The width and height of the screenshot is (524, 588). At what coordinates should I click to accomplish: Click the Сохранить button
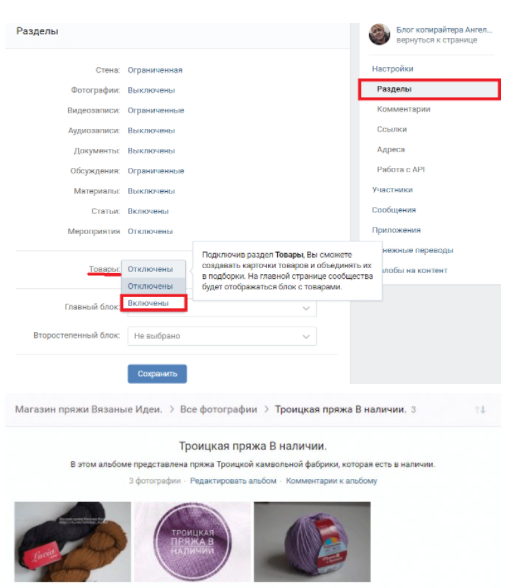[157, 374]
